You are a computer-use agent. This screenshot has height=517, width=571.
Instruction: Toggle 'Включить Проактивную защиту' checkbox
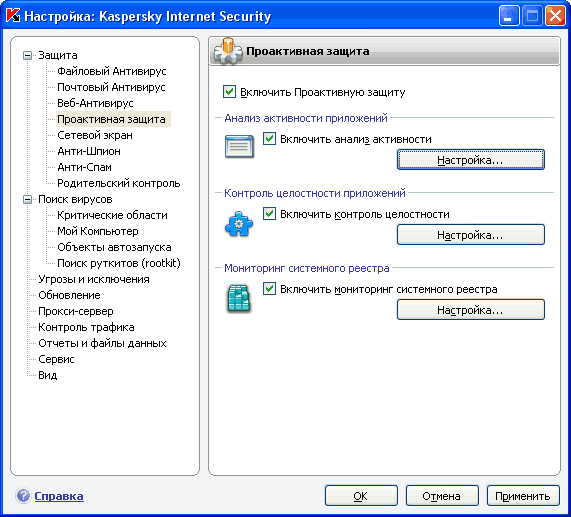[x=229, y=92]
